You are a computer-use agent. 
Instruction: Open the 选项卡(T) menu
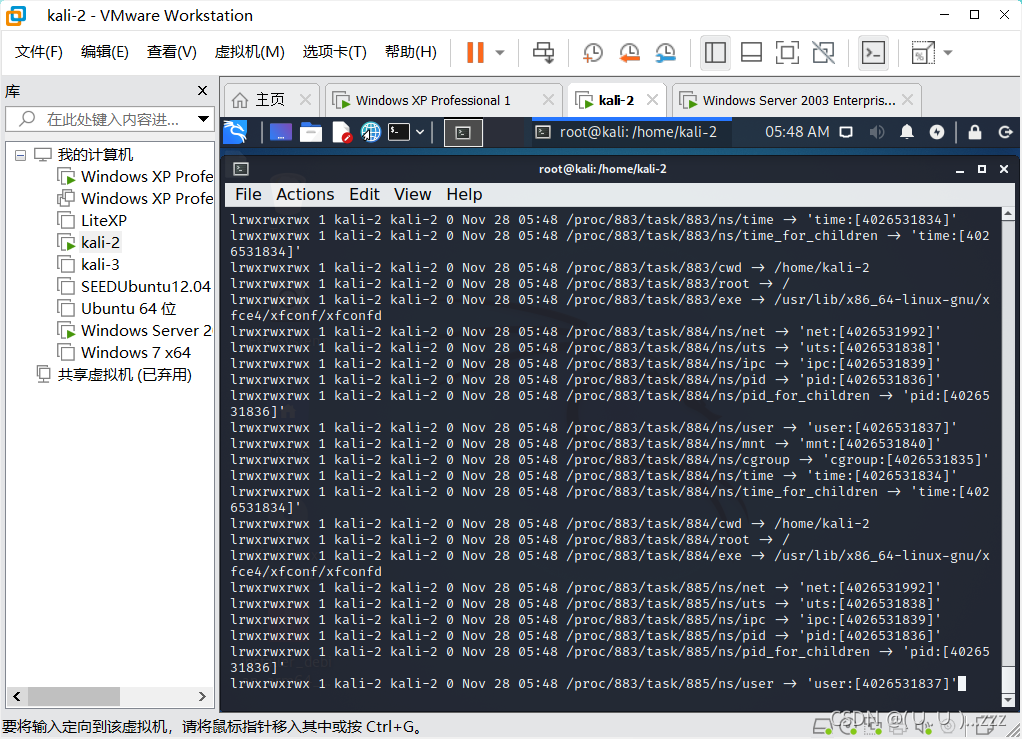(x=334, y=51)
